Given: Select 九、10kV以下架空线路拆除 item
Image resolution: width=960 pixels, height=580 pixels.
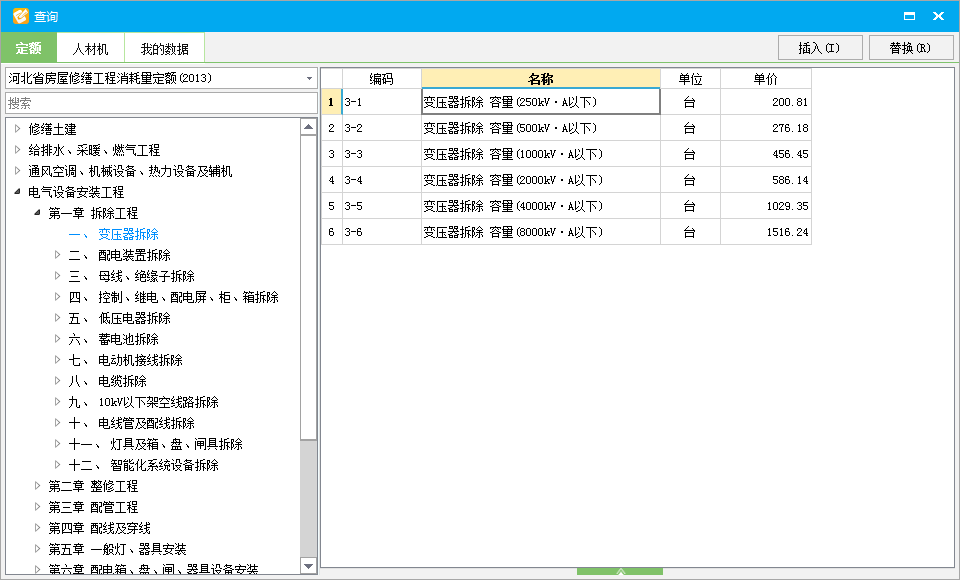Looking at the screenshot, I should [x=144, y=402].
